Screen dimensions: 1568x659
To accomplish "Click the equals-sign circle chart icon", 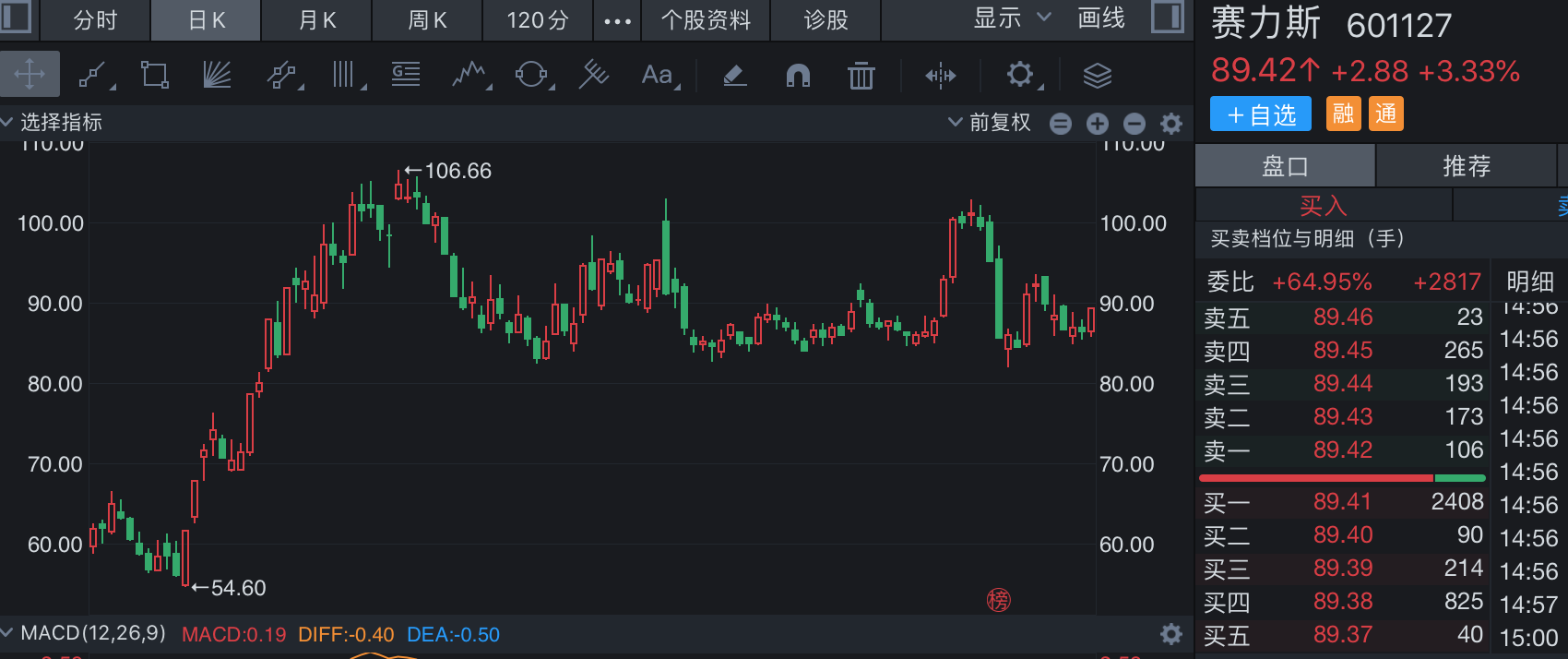I will pyautogui.click(x=1061, y=124).
